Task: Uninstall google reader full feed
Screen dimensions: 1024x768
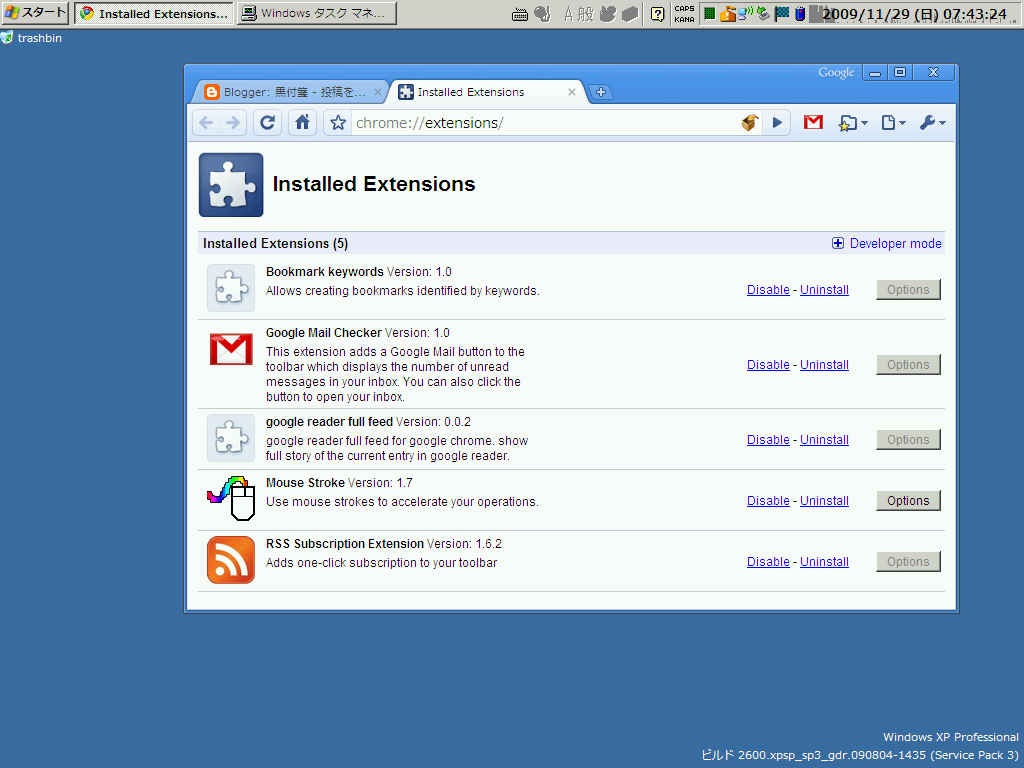Action: [824, 440]
